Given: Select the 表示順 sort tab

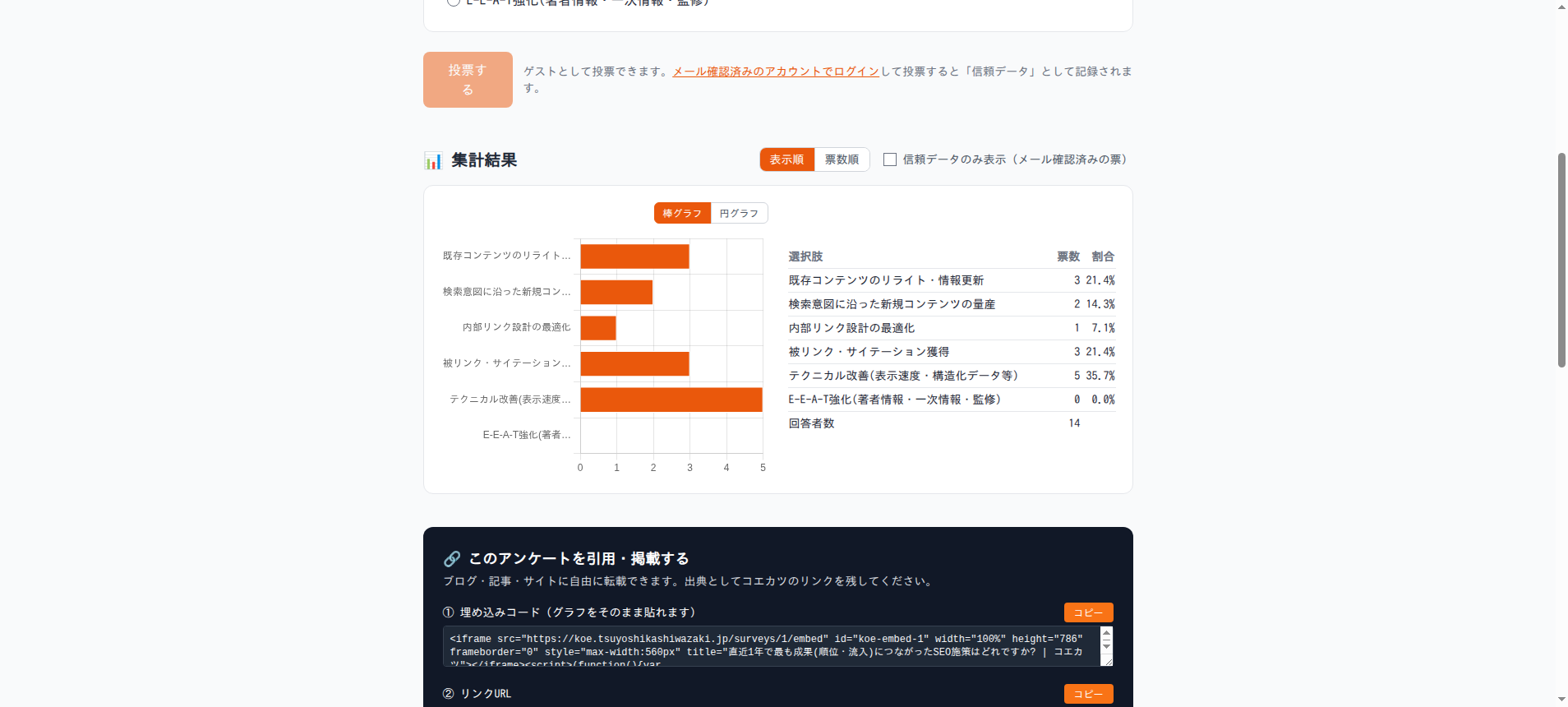Looking at the screenshot, I should point(786,159).
